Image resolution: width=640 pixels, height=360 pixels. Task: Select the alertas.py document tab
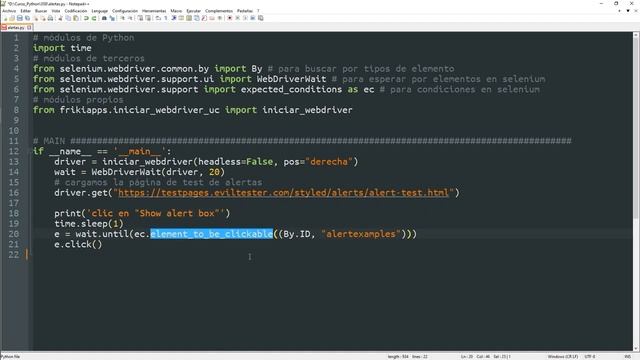[x=16, y=27]
